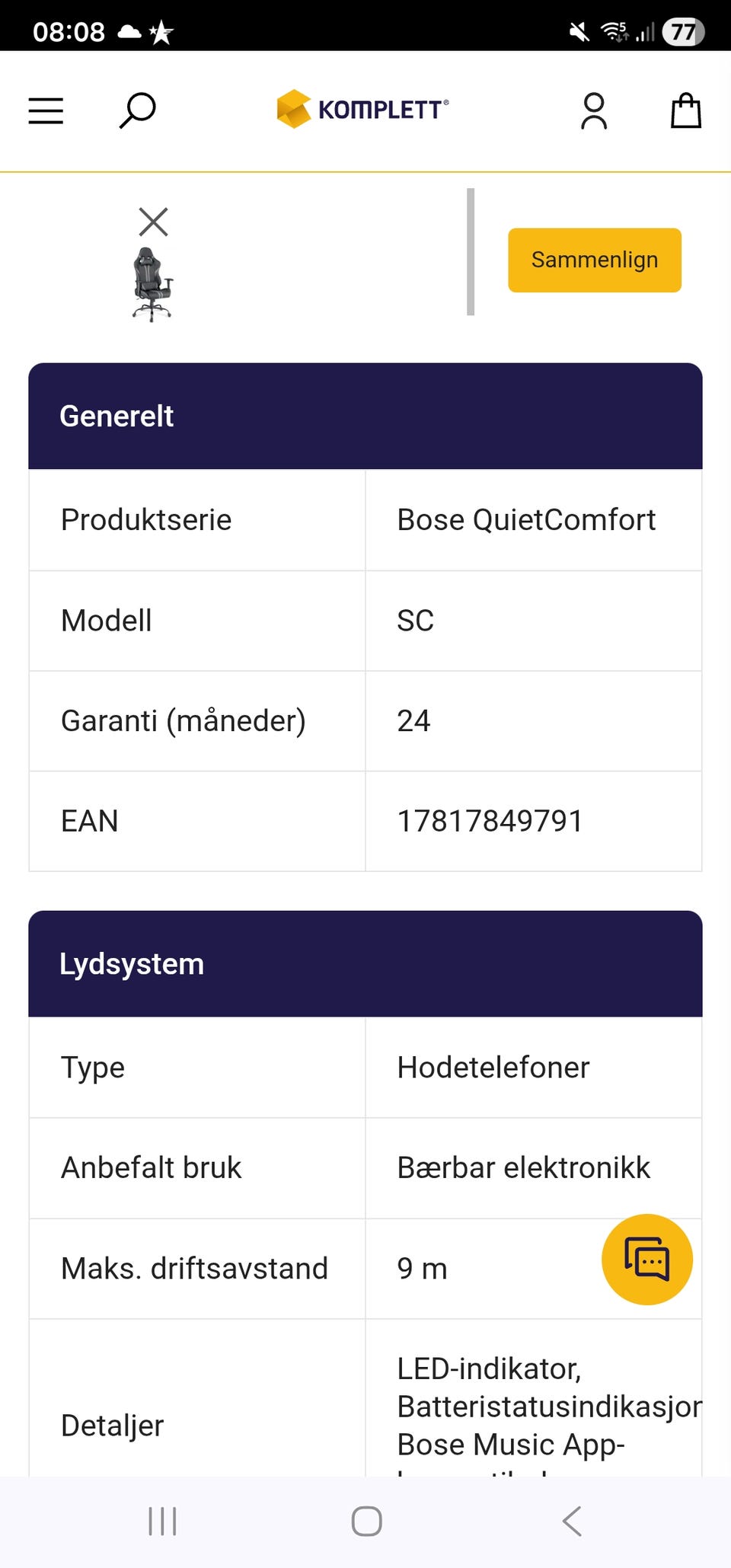This screenshot has height=1568, width=731.
Task: Open the hamburger navigation menu
Action: coord(46,111)
